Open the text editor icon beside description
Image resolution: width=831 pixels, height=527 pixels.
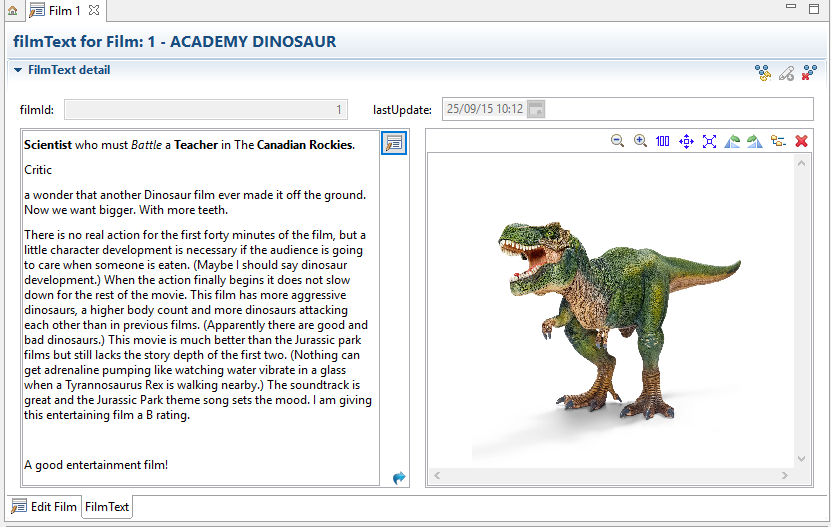click(394, 143)
